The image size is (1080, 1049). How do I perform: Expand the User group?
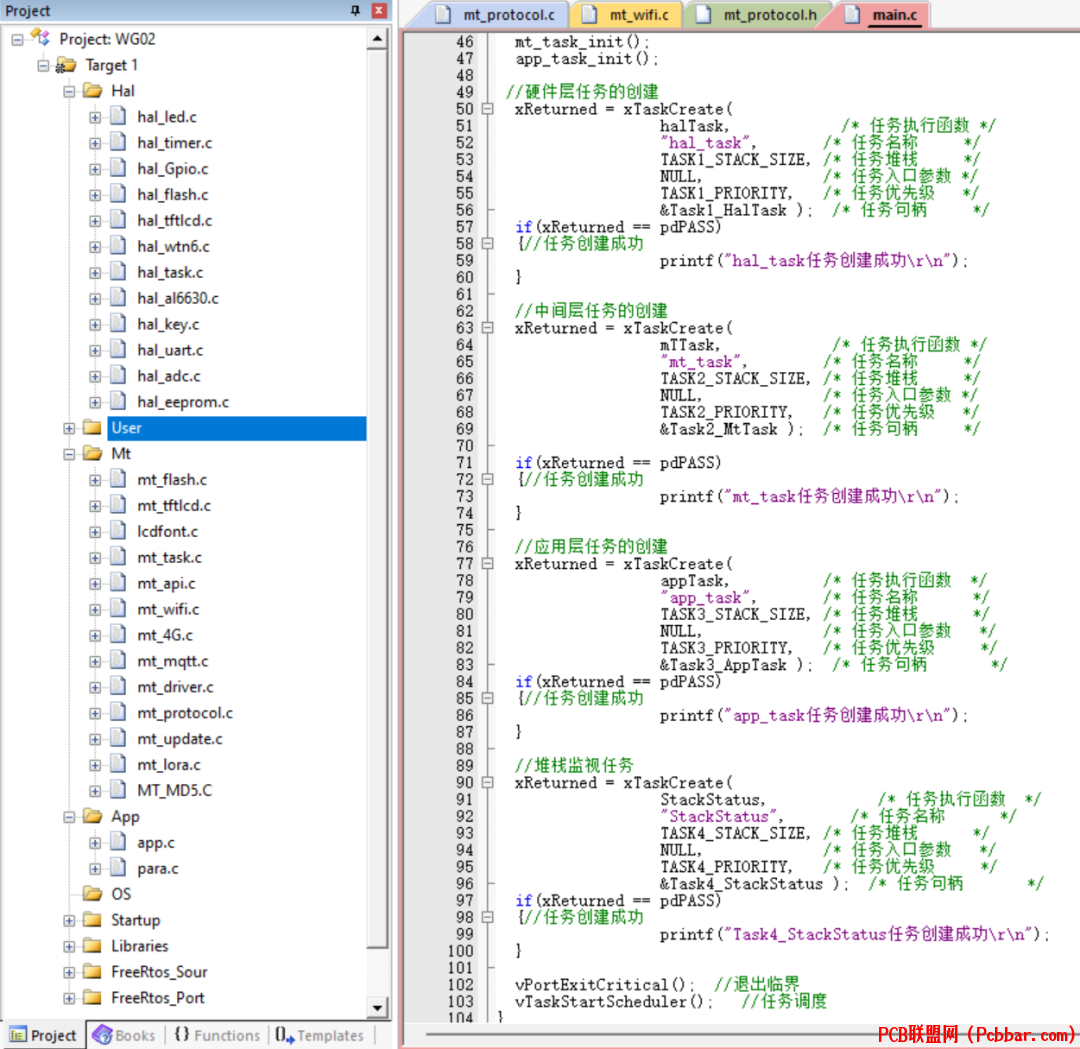pyautogui.click(x=69, y=428)
